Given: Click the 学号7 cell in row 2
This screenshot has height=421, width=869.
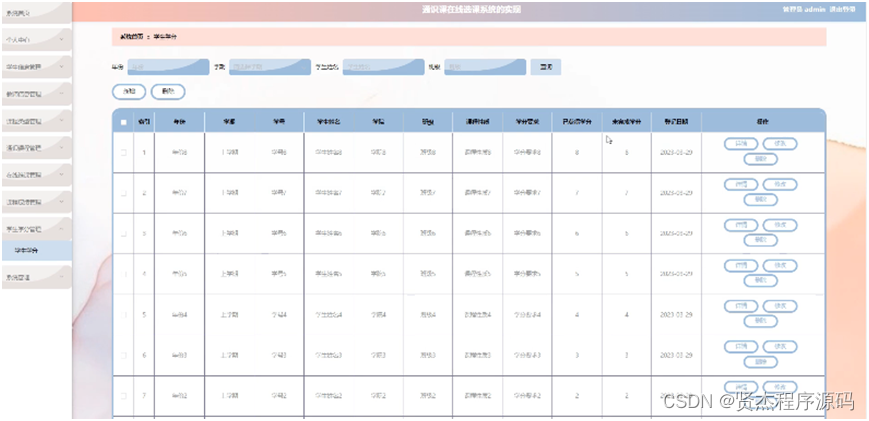Looking at the screenshot, I should (279, 193).
